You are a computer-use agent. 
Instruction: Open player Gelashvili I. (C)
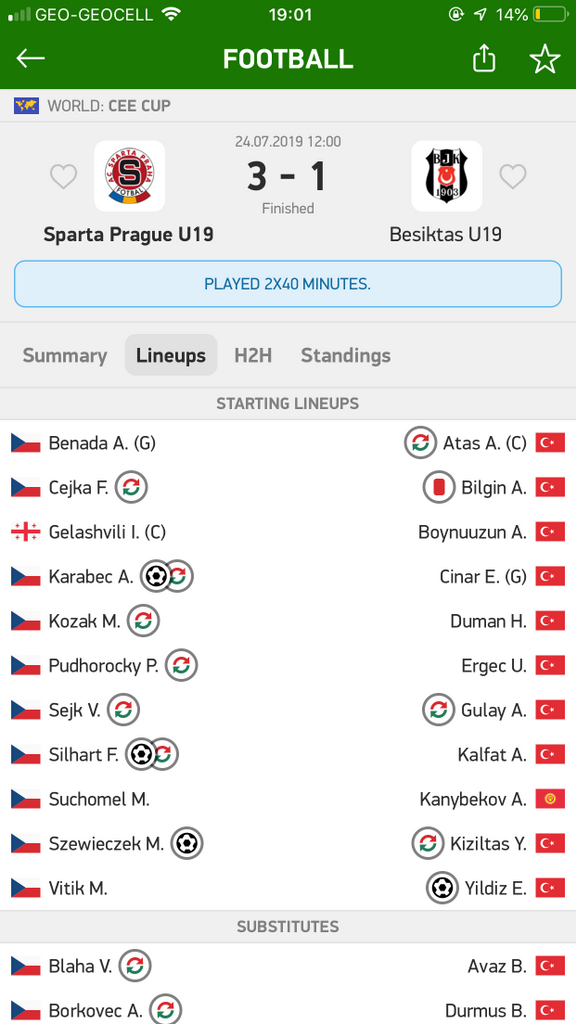pos(108,532)
